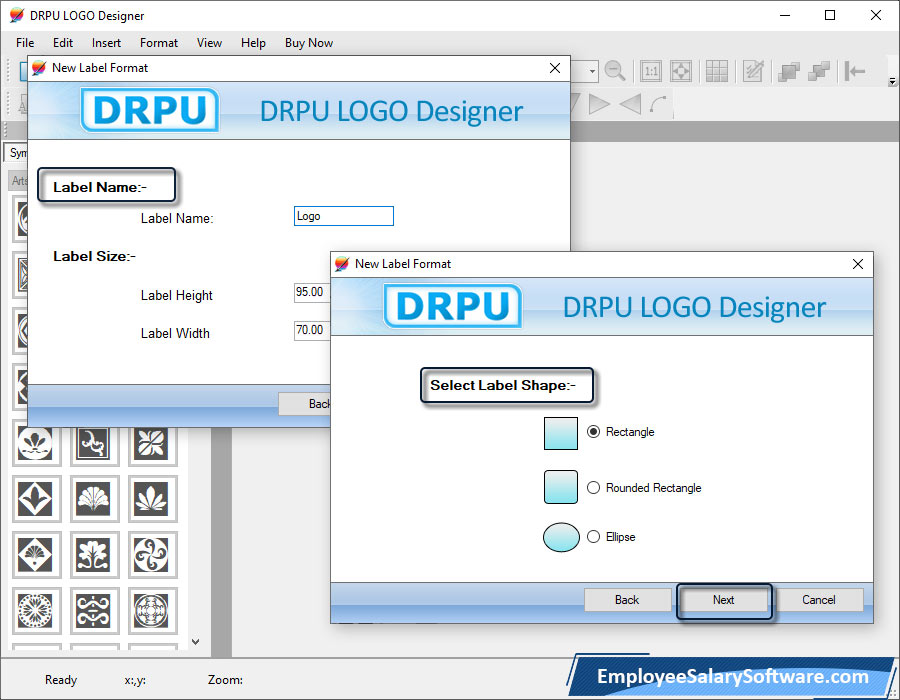The height and width of the screenshot is (700, 900).
Task: Click the symbol panel scroll-down chevron
Action: tap(196, 641)
